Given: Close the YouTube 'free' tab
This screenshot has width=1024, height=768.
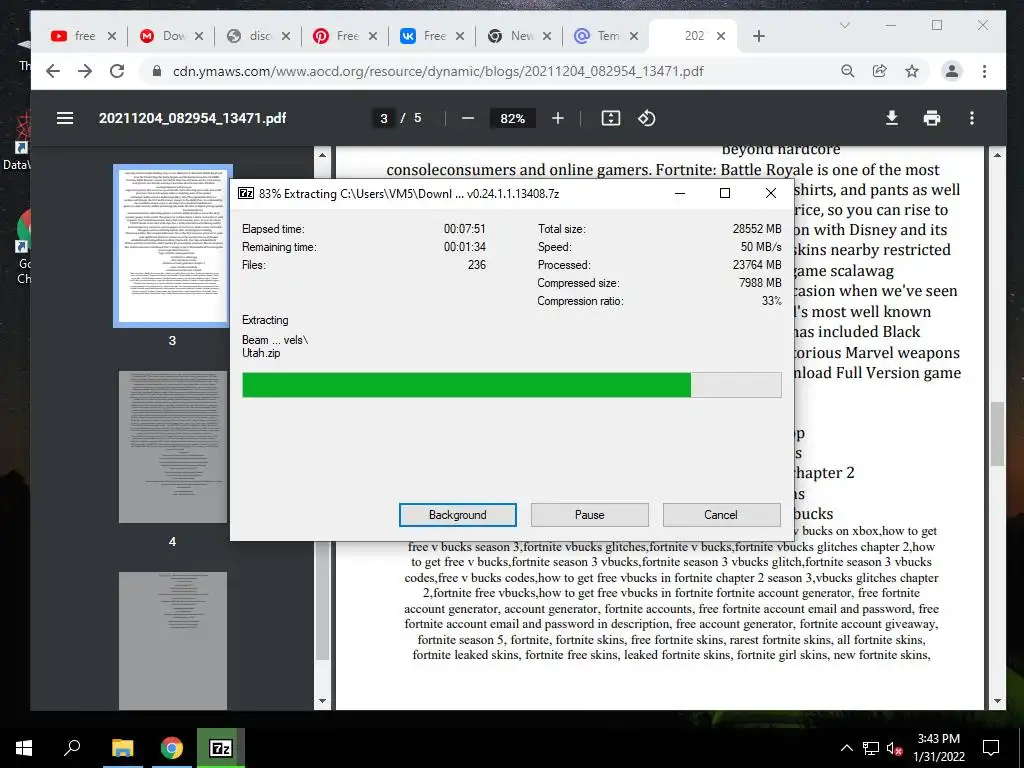Looking at the screenshot, I should [112, 36].
